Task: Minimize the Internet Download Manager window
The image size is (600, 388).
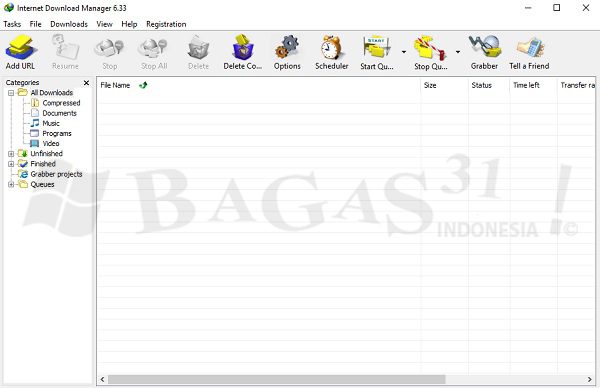Action: point(528,8)
